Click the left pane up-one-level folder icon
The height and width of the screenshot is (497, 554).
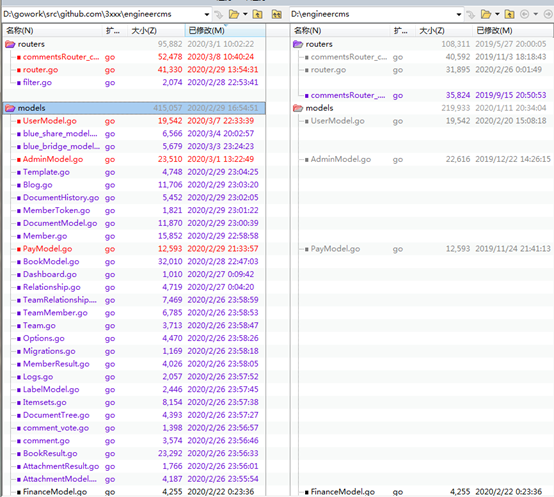(x=258, y=14)
